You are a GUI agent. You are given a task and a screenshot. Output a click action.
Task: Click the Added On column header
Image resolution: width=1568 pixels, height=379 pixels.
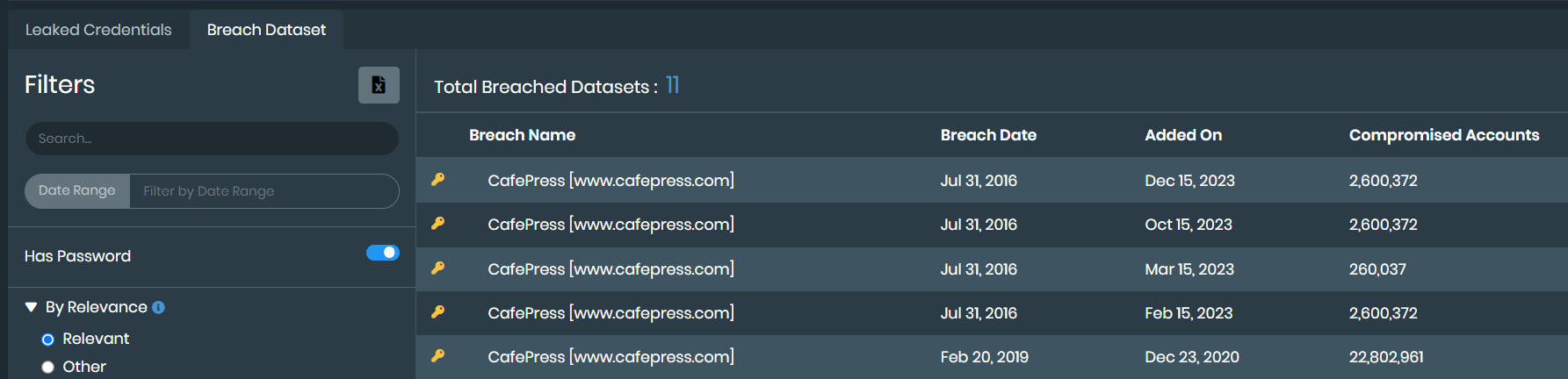tap(1182, 135)
